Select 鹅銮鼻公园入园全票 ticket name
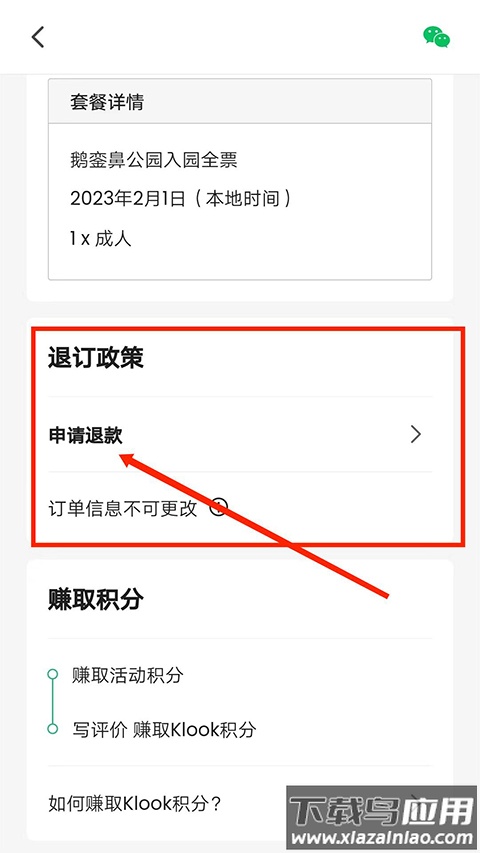 (154, 160)
